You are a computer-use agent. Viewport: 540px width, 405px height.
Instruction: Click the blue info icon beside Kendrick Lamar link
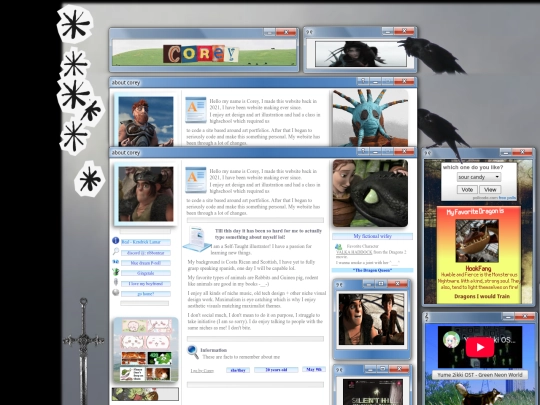[116, 241]
